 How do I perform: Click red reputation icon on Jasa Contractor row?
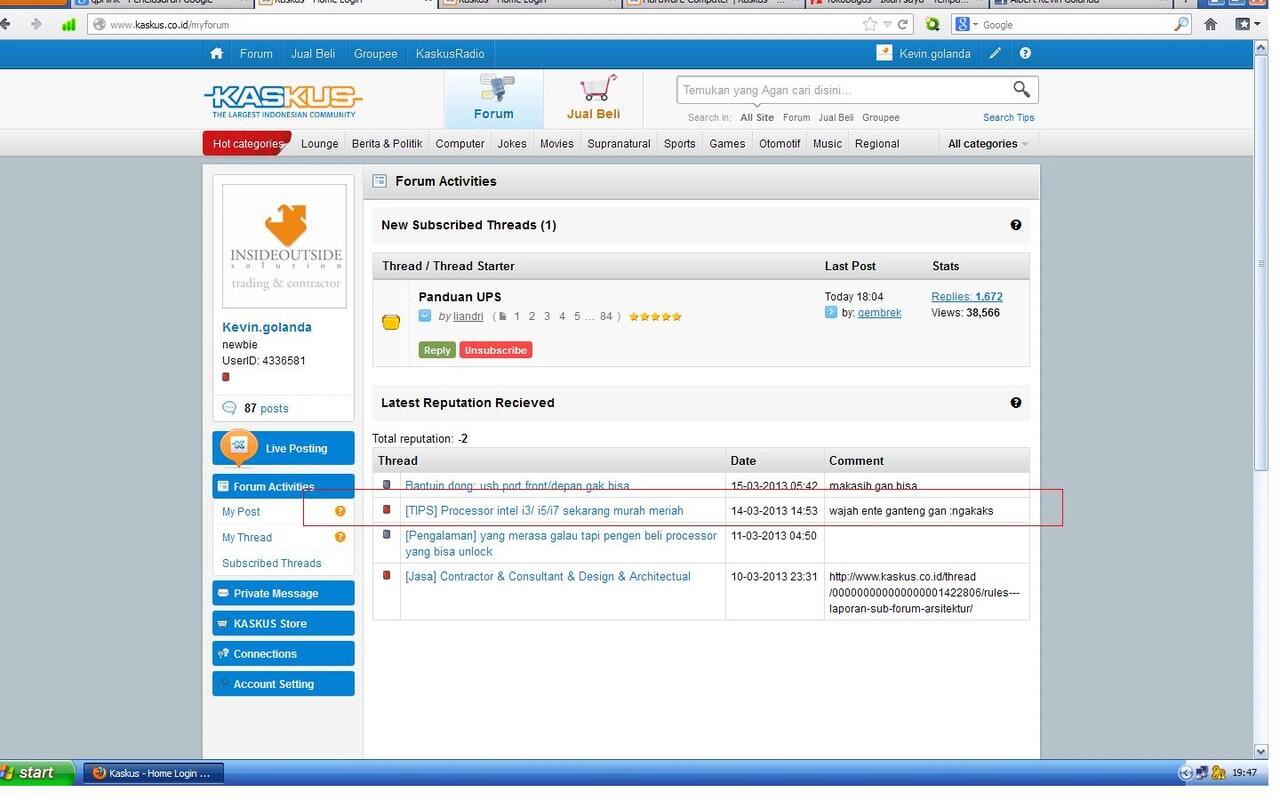387,575
